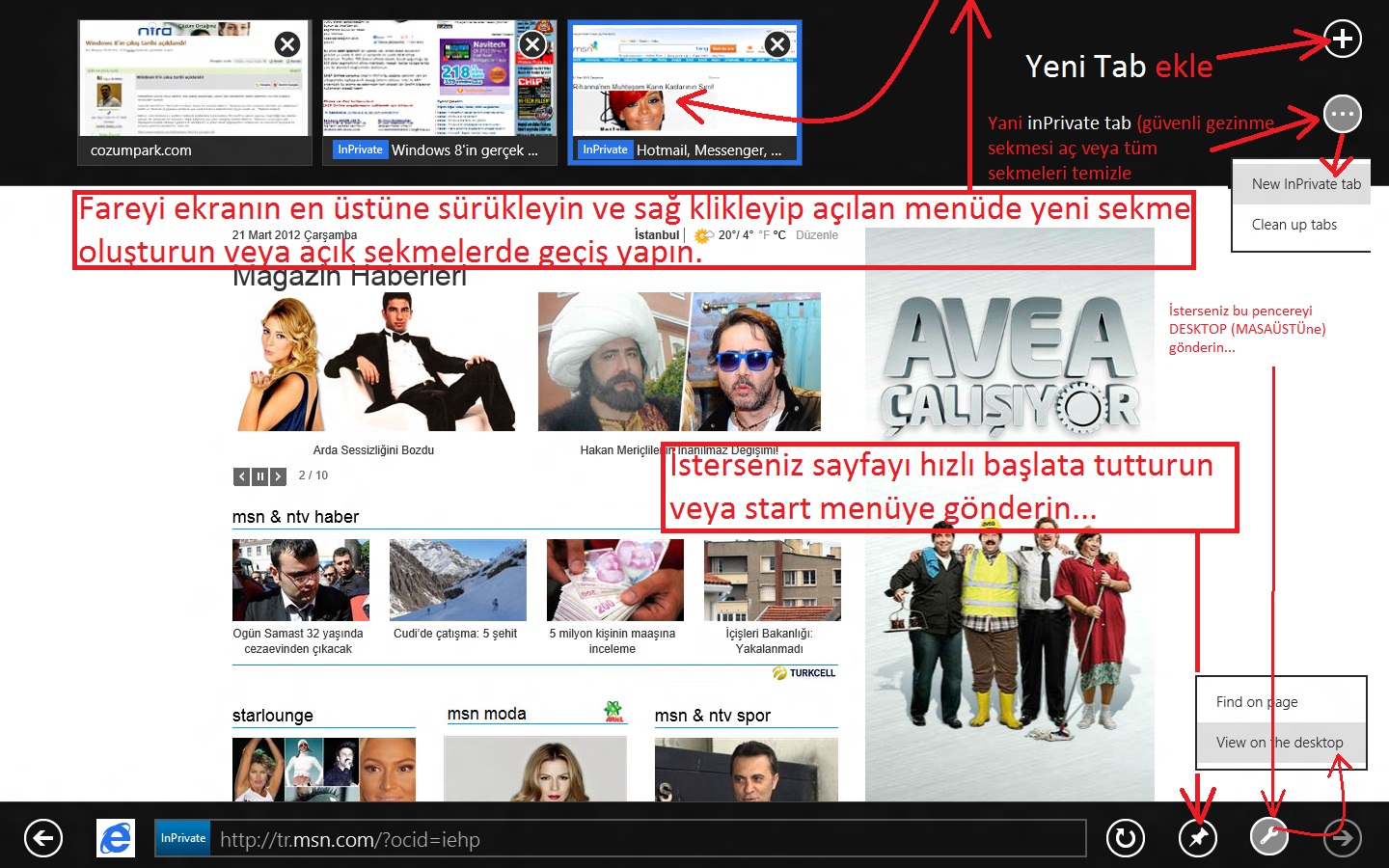The image size is (1389, 868).
Task: Open the starlounge celebrity image
Action: coord(324,770)
